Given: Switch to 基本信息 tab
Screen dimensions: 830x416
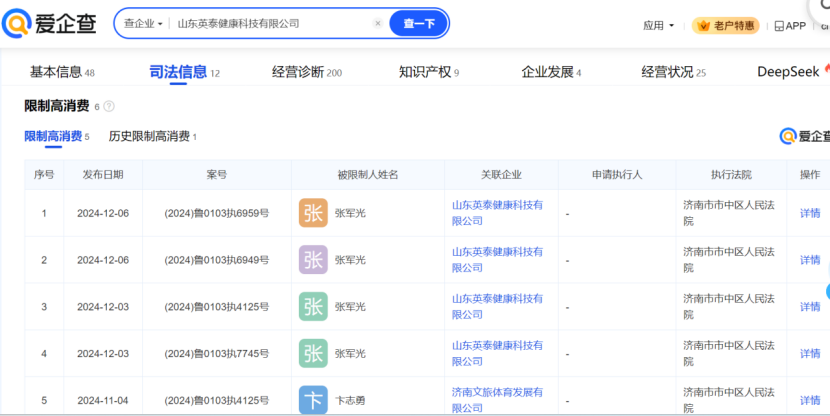Looking at the screenshot, I should (x=62, y=72).
